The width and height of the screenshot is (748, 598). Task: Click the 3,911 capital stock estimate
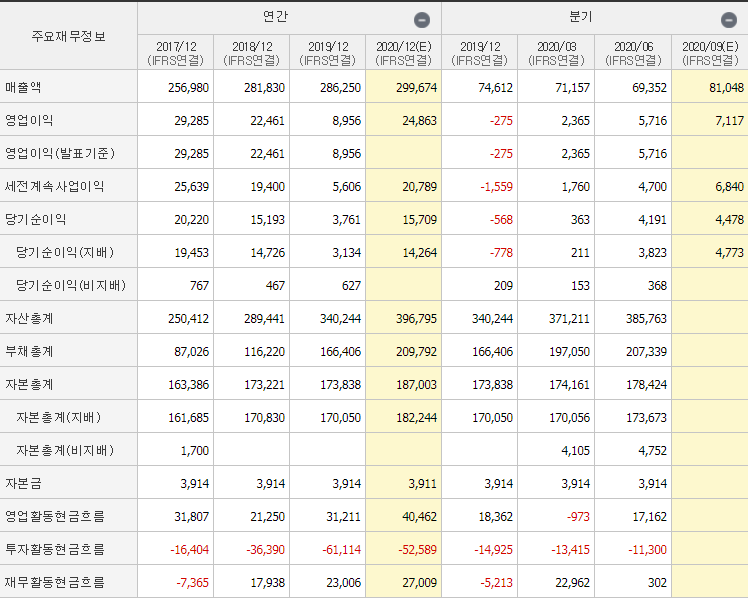click(422, 484)
